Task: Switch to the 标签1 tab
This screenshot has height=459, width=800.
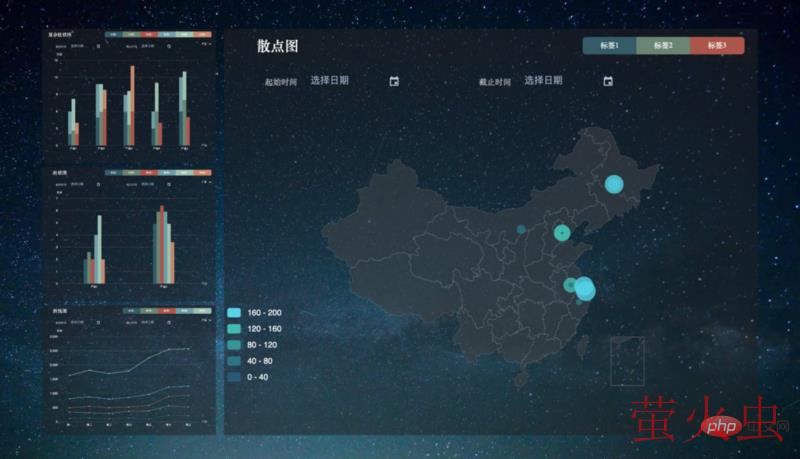Action: coord(609,45)
